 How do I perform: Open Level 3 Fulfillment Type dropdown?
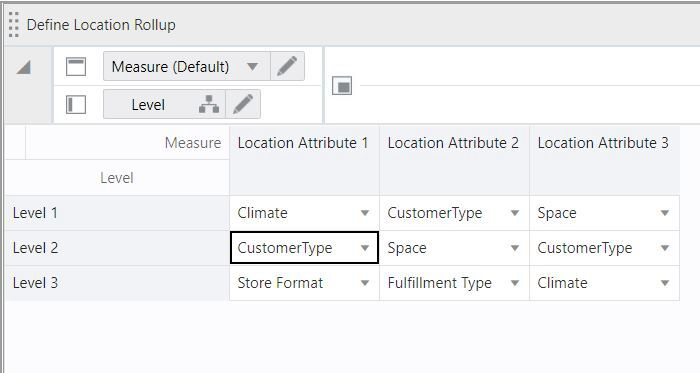pyautogui.click(x=515, y=282)
